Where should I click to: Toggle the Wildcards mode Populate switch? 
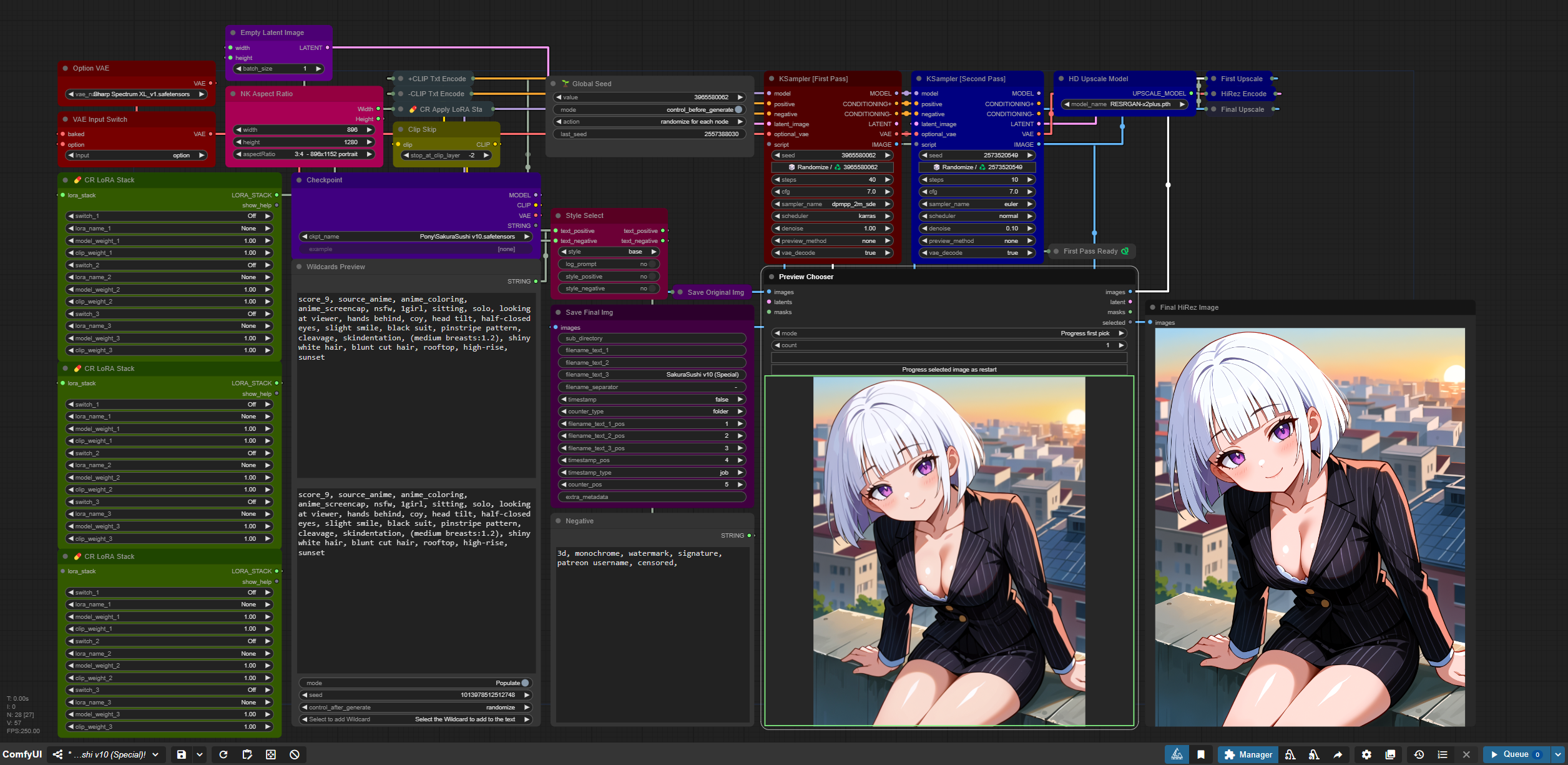(x=525, y=683)
